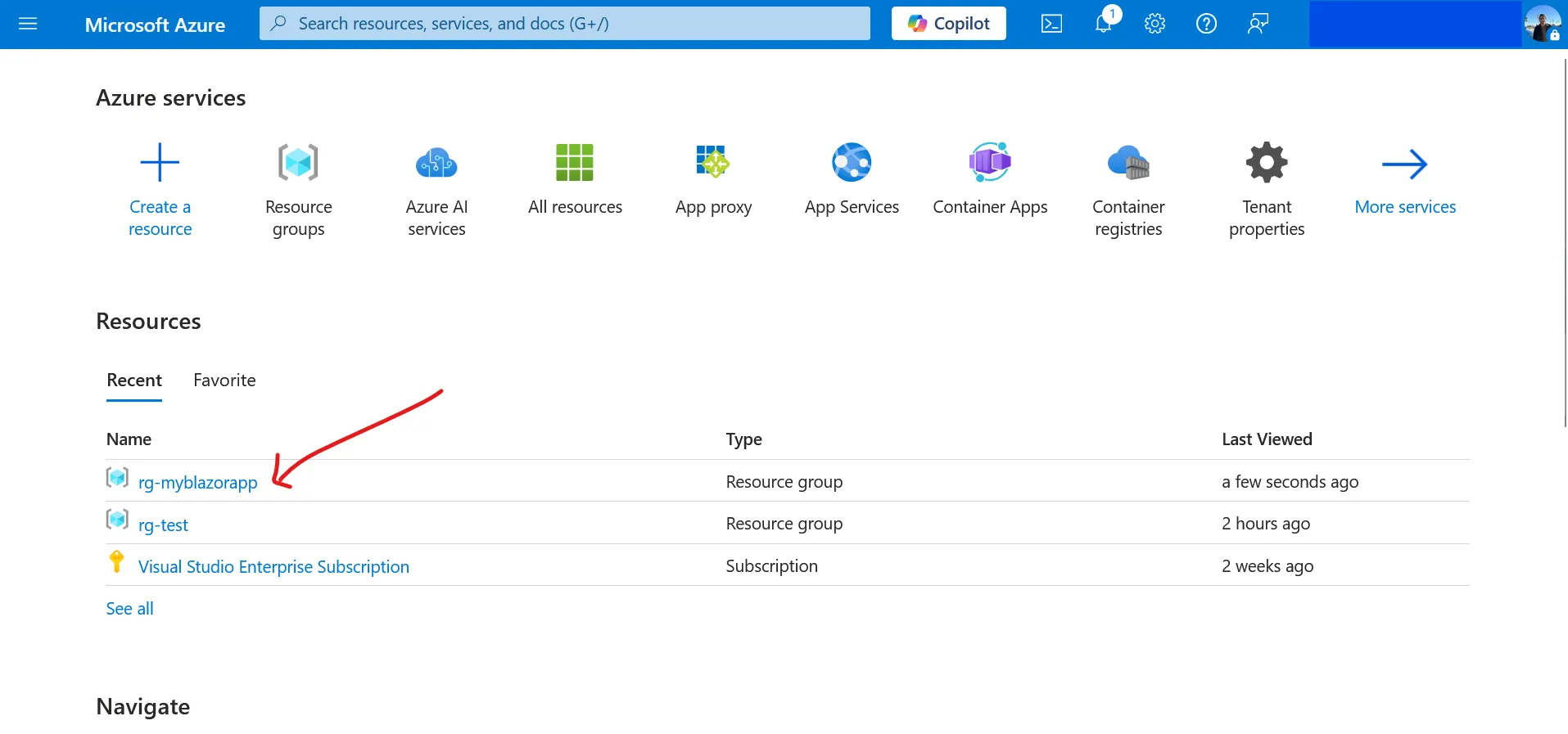Click 'a few seconds ago' cell

1290,482
